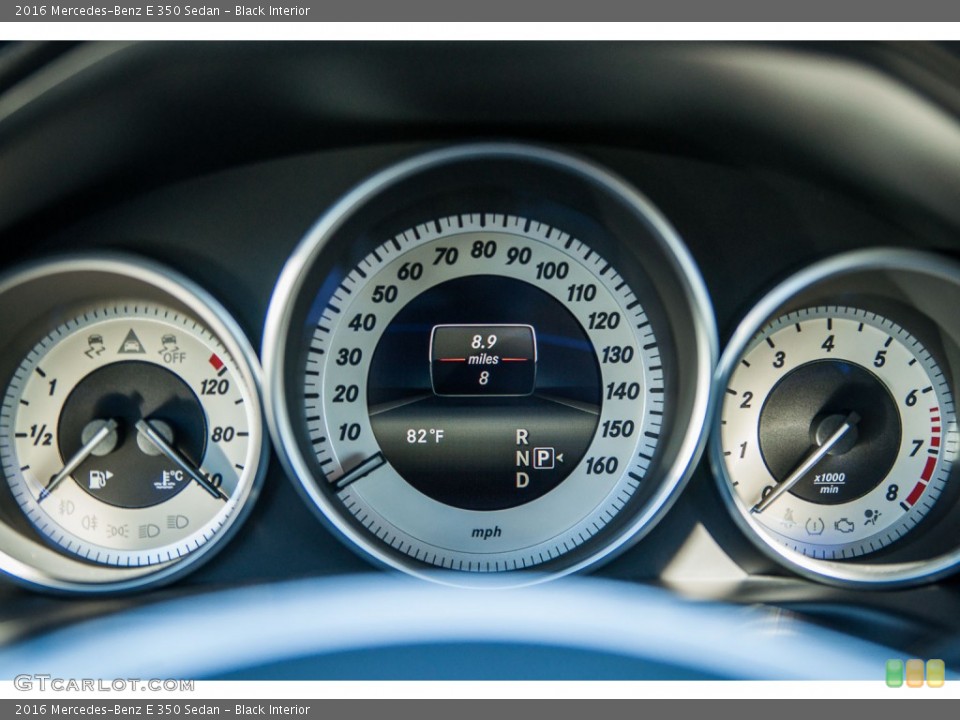Click the speedometer needle
This screenshot has height=720, width=960.
tap(360, 470)
